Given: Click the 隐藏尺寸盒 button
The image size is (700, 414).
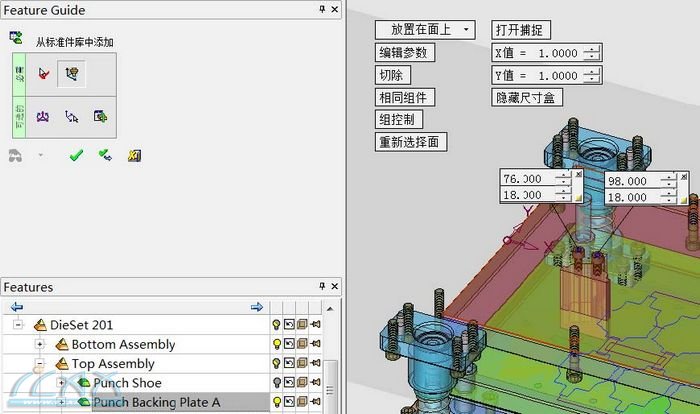Looking at the screenshot, I should [x=527, y=97].
